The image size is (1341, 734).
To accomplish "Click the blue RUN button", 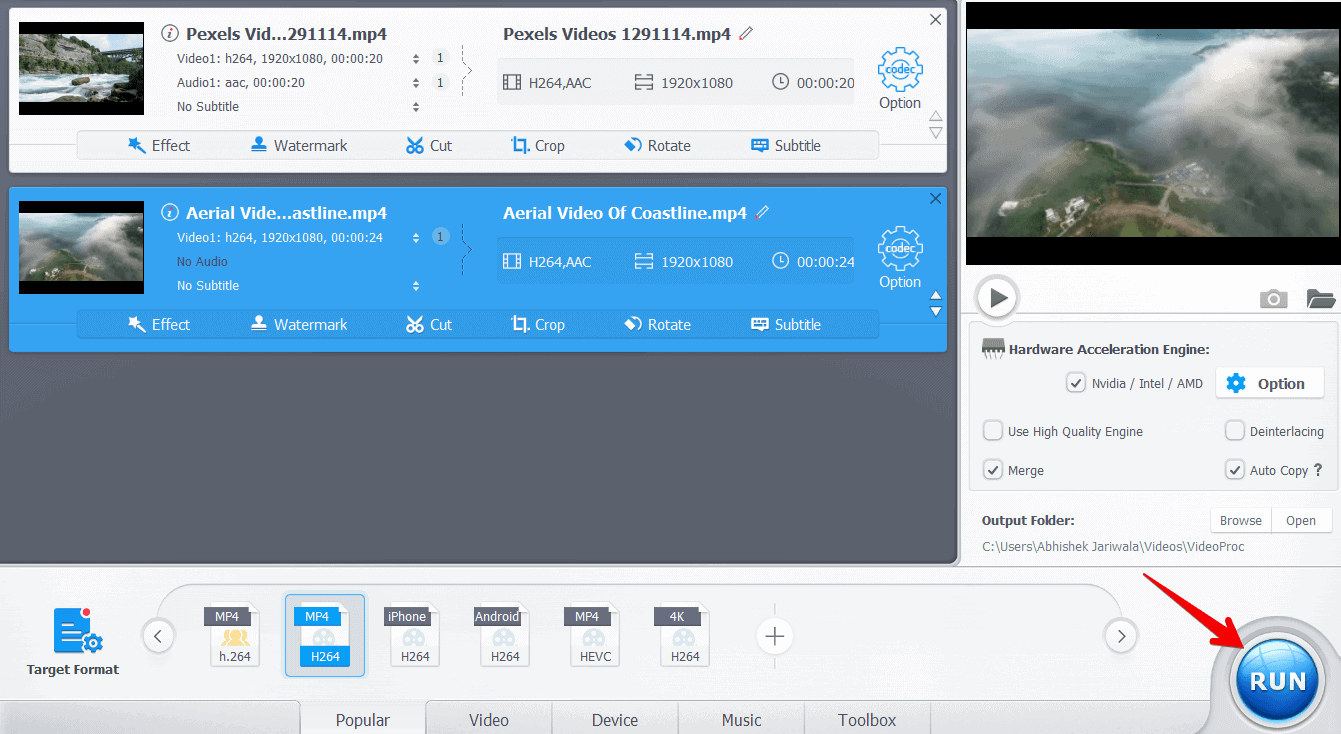I will [x=1277, y=680].
